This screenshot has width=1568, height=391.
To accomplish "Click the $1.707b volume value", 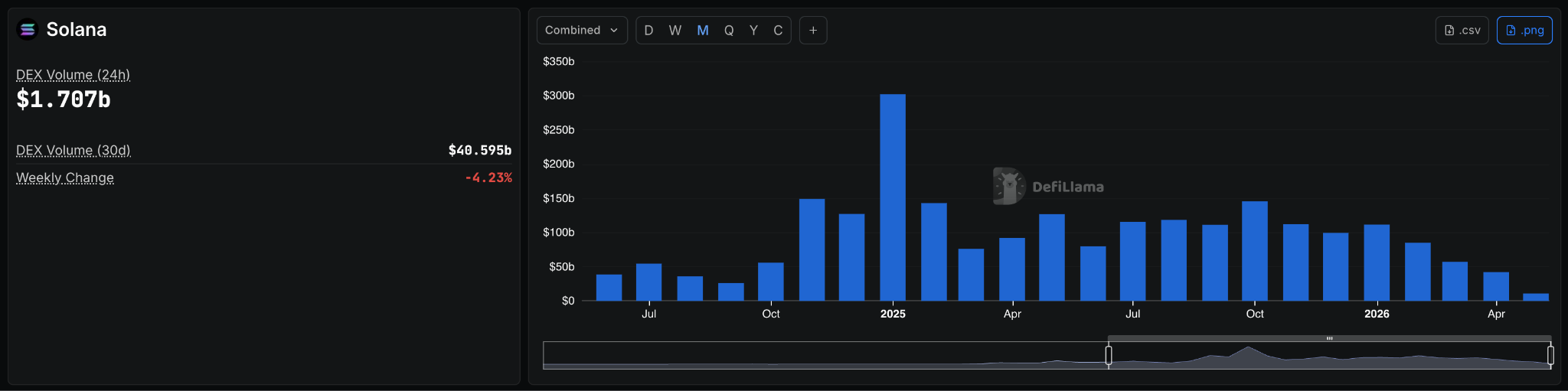I will click(64, 99).
